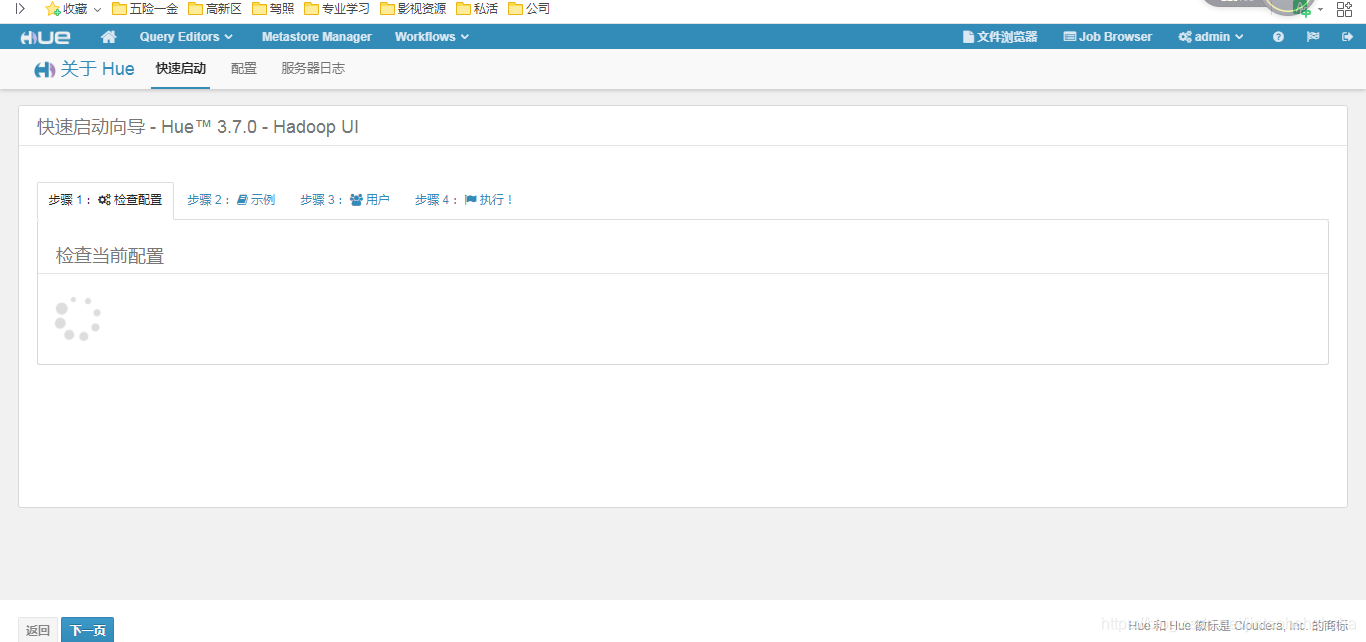Click the 返回 button
The height and width of the screenshot is (642, 1366).
point(38,630)
